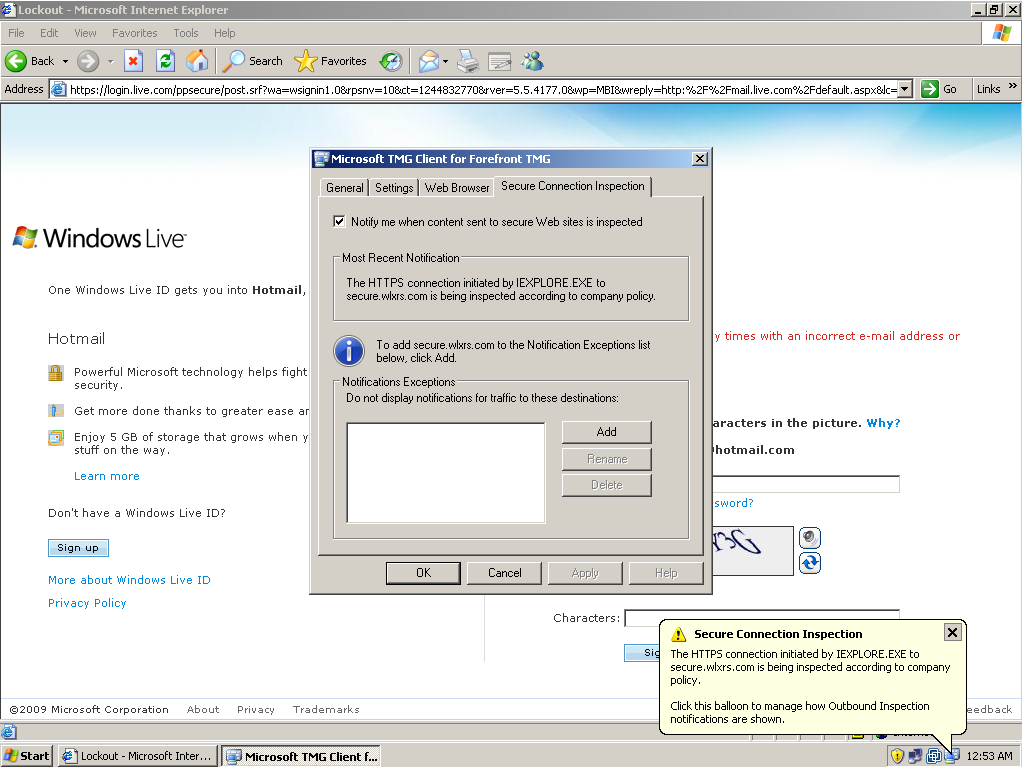The width and height of the screenshot is (1022, 767).
Task: Open the Forward button history dropdown arrow
Action: point(110,61)
